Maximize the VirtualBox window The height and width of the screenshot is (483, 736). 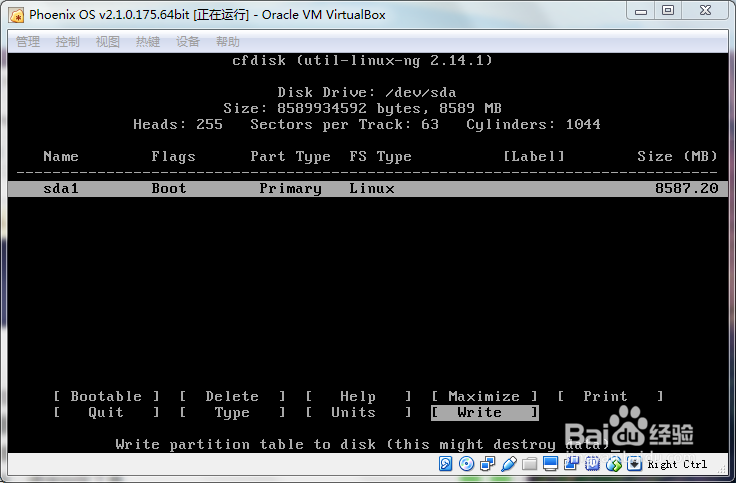pos(668,11)
